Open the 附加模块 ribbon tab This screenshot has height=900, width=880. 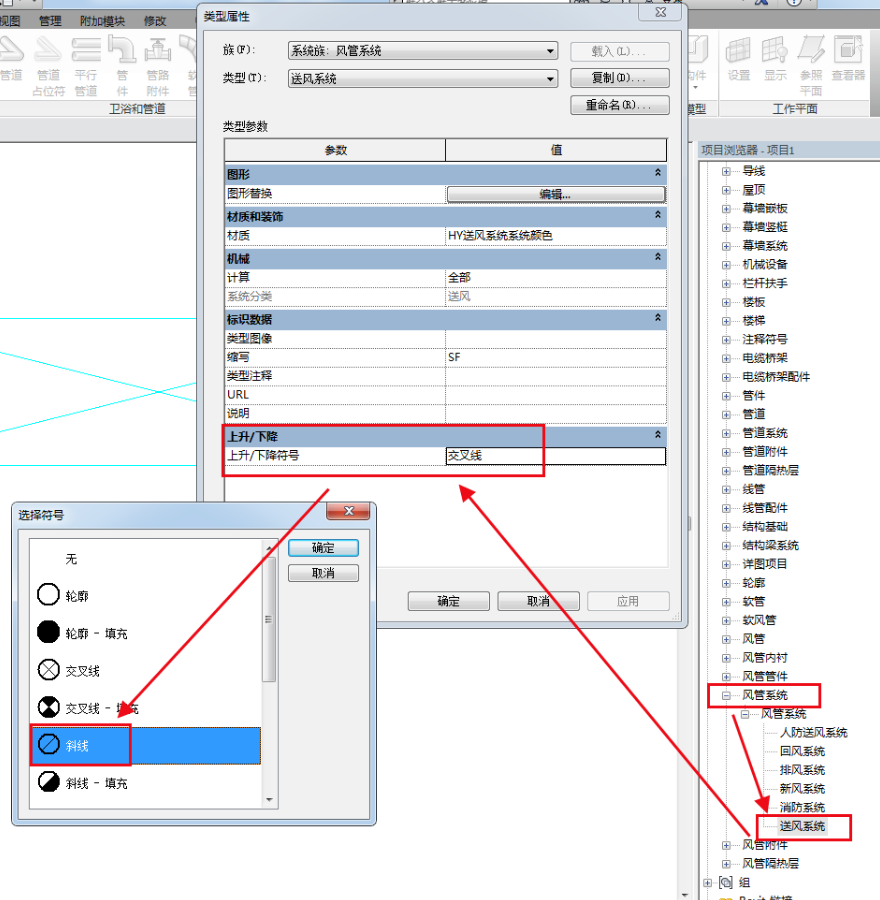(103, 21)
